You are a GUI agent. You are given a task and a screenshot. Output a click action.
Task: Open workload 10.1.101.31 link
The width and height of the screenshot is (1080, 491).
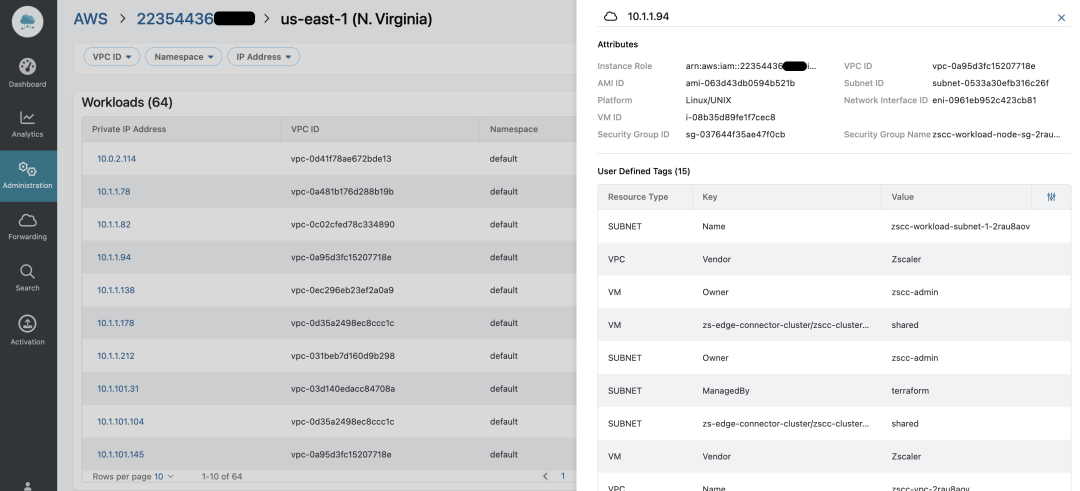tap(118, 389)
